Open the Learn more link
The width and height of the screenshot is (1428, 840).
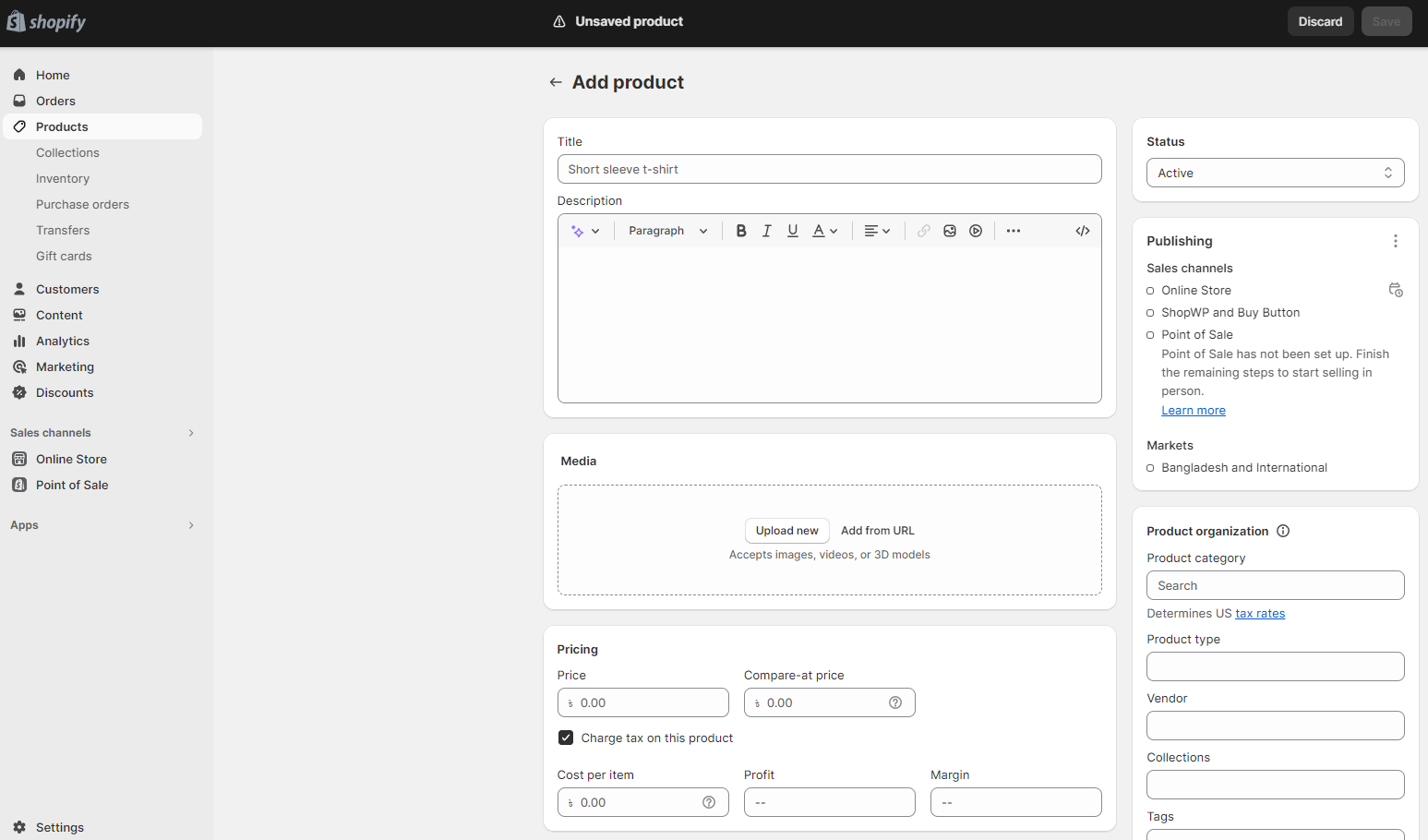(x=1194, y=411)
